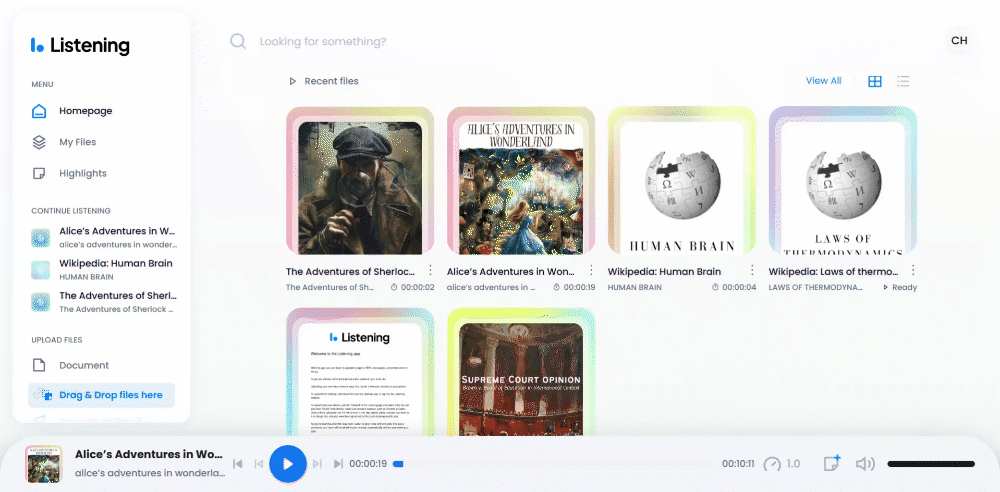
Task: Click the Listening logo in the sidebar
Action: pyautogui.click(x=80, y=45)
